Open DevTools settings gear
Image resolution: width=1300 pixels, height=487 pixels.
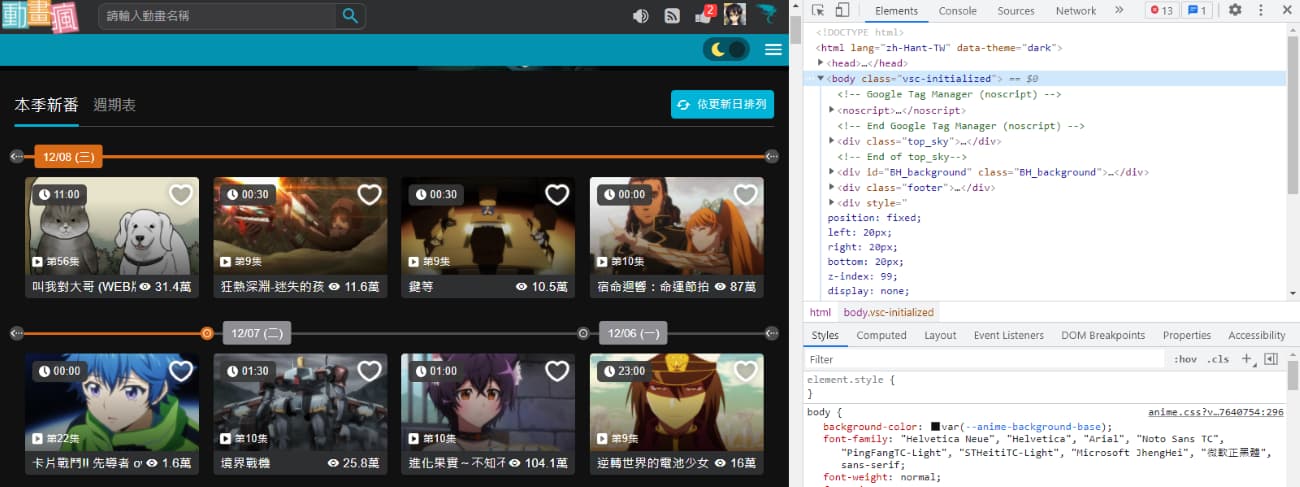tap(1235, 10)
